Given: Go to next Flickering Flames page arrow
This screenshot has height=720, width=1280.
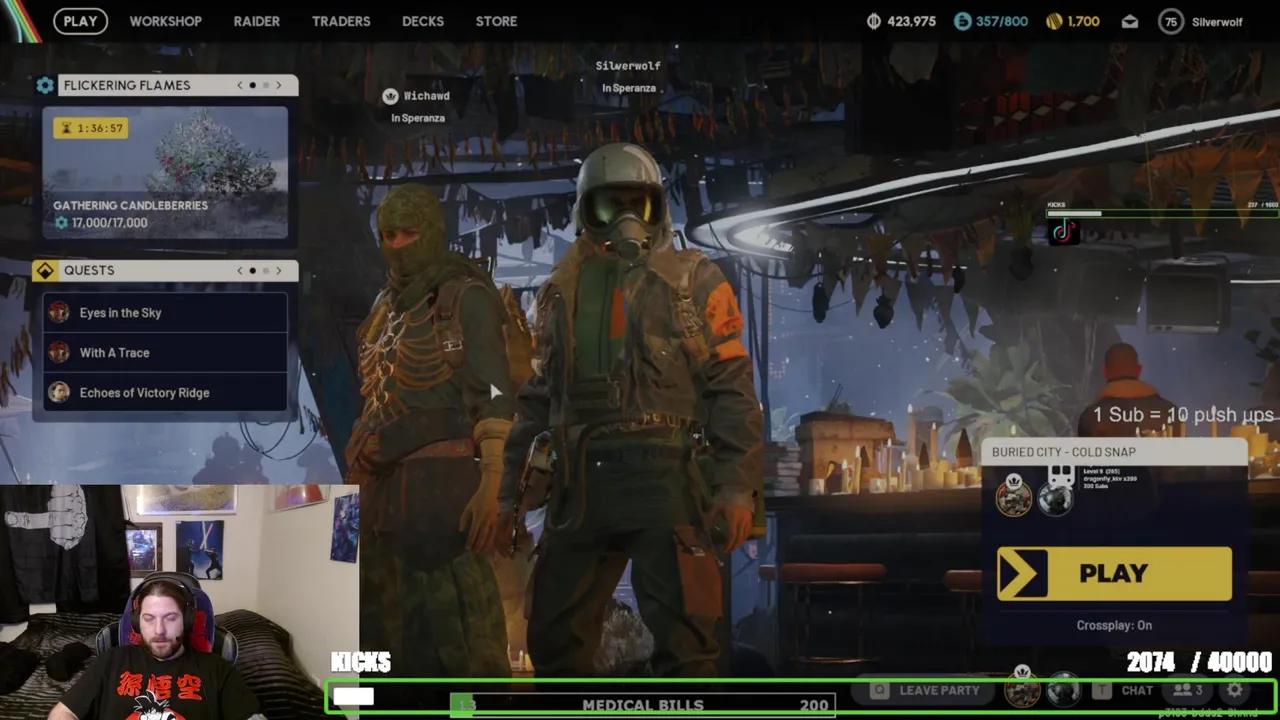Looking at the screenshot, I should coord(279,85).
